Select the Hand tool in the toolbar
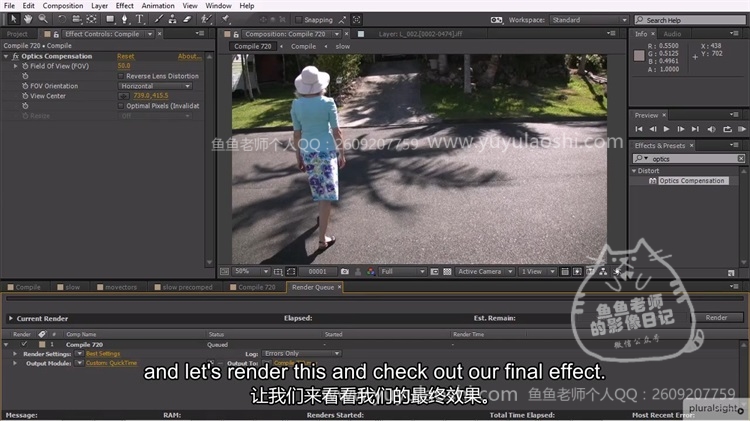 pos(27,19)
